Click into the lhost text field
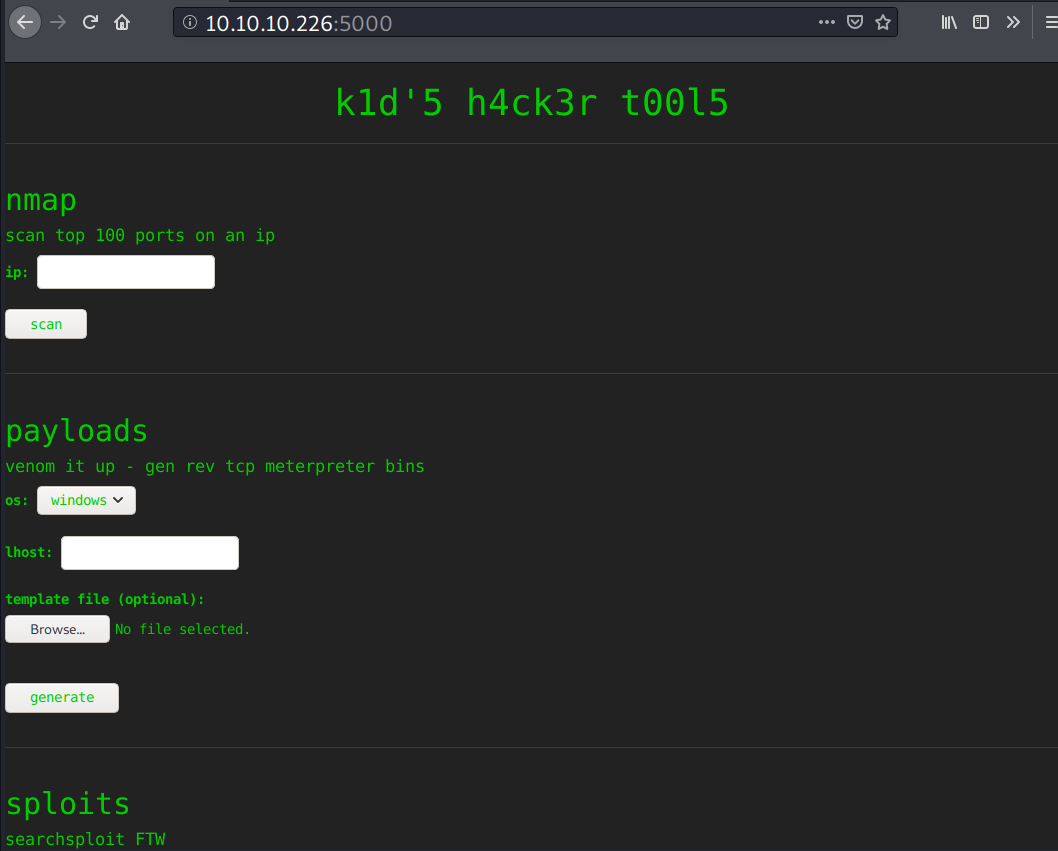The width and height of the screenshot is (1058, 851). click(150, 553)
